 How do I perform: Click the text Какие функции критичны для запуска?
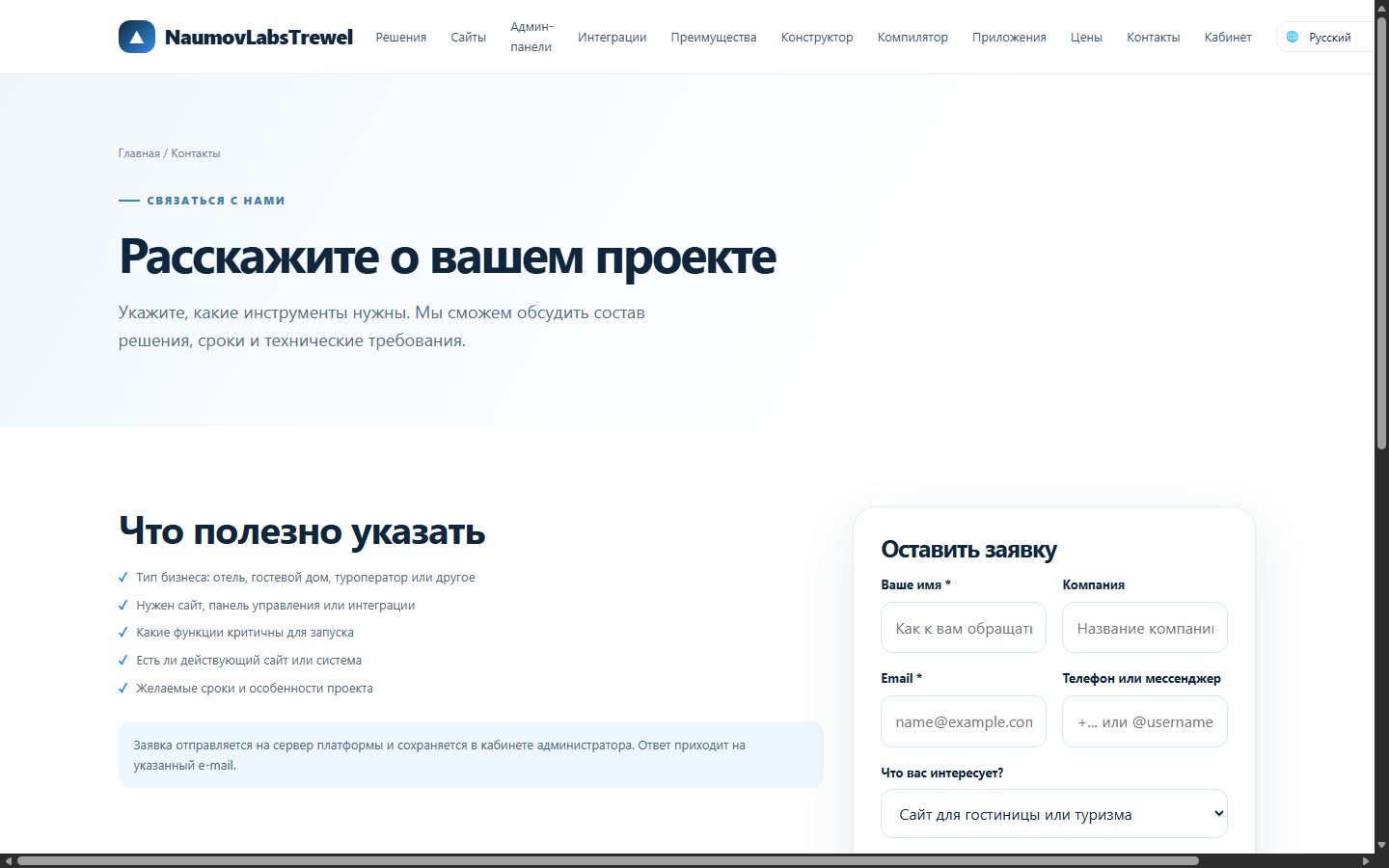point(245,633)
